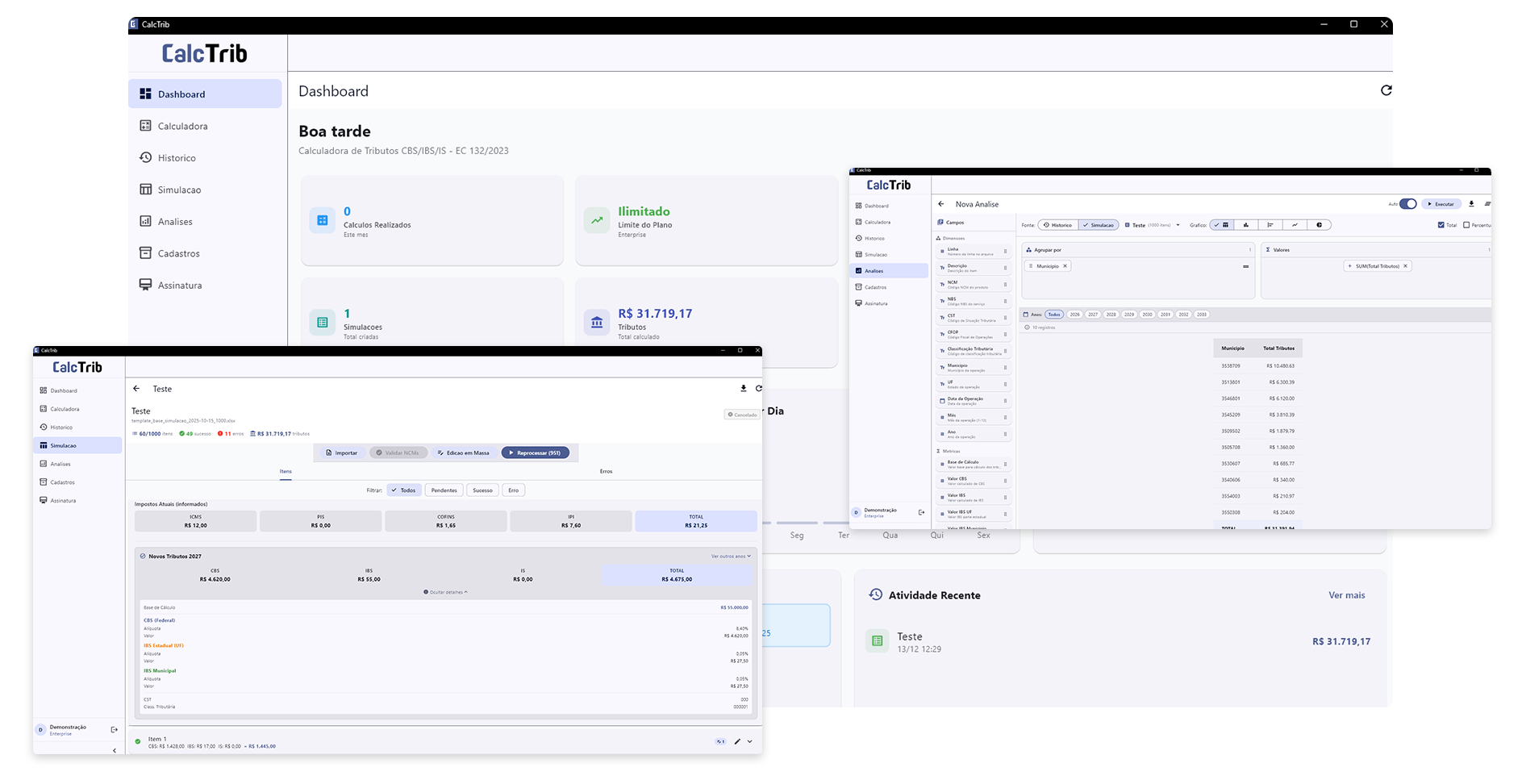Collapse details with Ocultar detalhes
Viewport: 1522px width, 784px height.
coord(445,592)
